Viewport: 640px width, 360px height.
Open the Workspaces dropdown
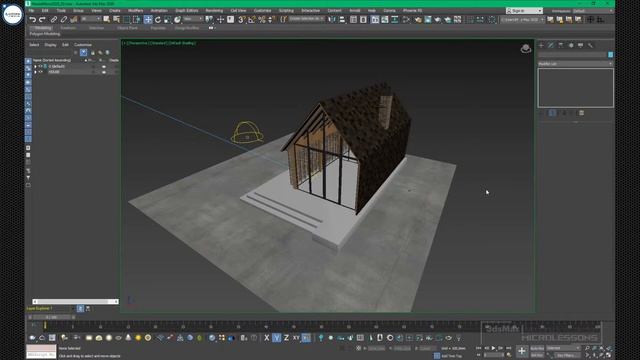pyautogui.click(x=592, y=11)
